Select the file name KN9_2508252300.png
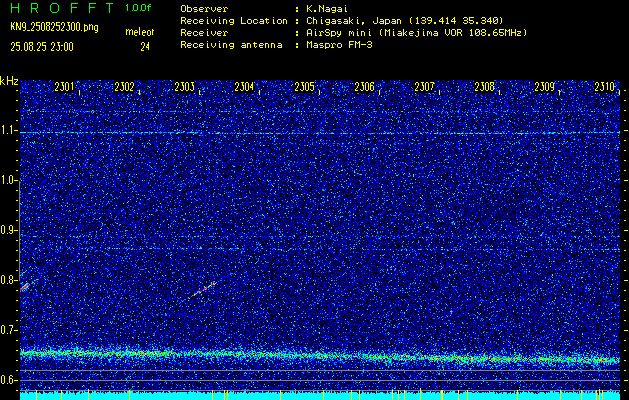The width and height of the screenshot is (629, 400). 55,27
